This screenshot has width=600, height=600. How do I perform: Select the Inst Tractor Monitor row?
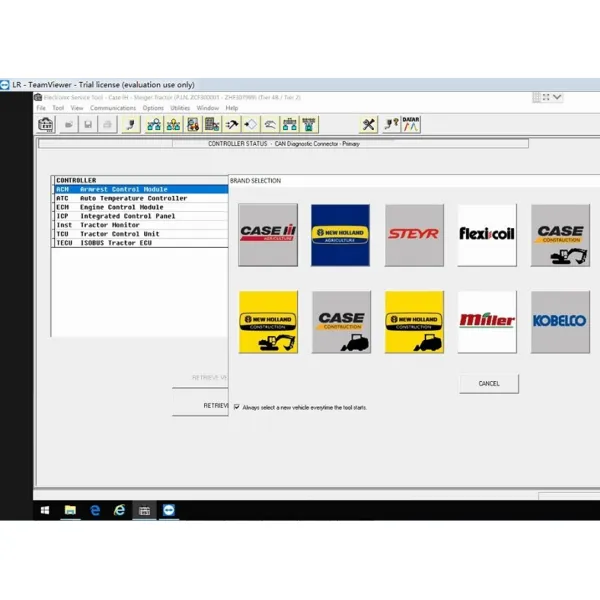point(141,225)
